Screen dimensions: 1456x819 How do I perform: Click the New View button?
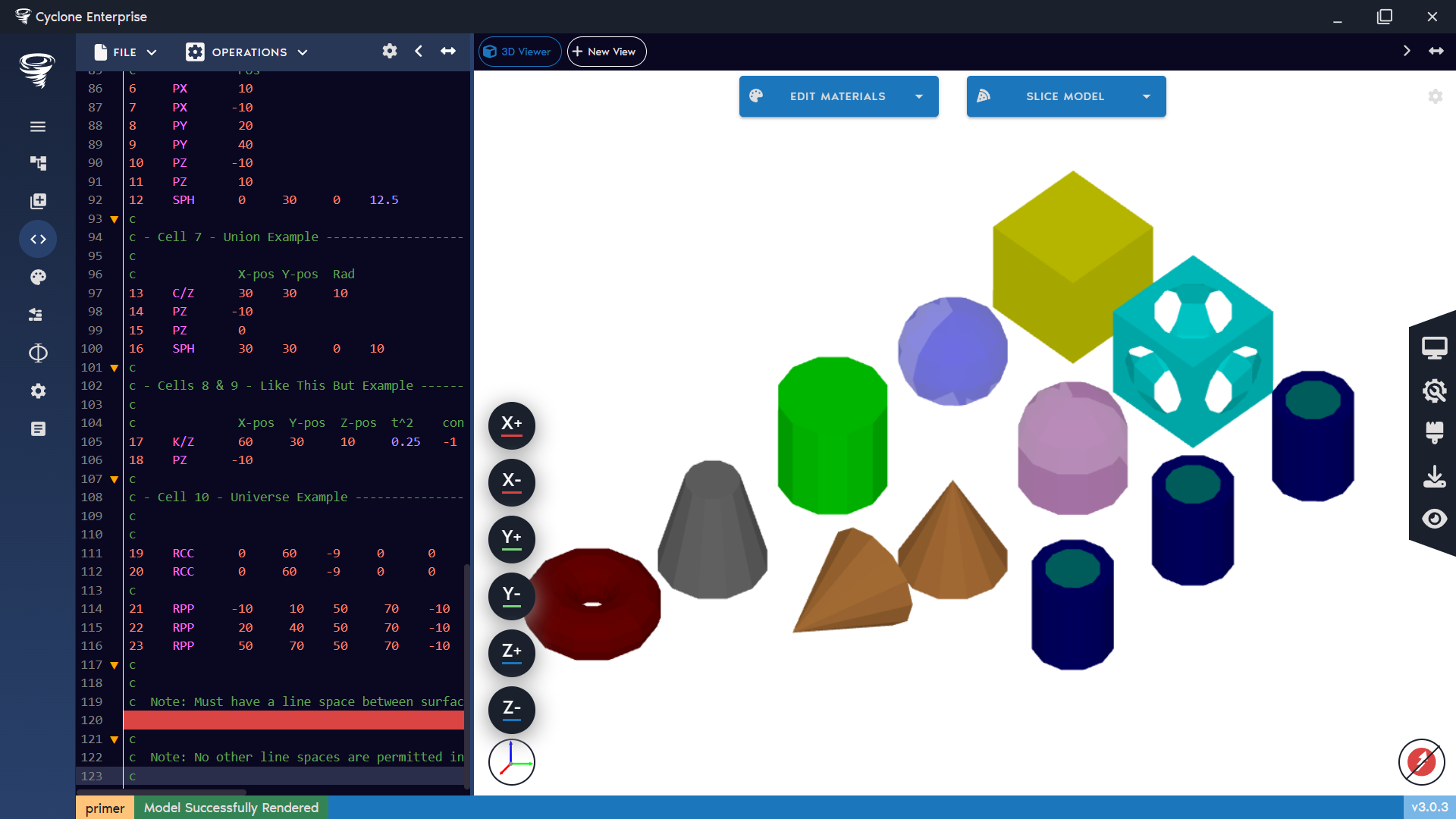coord(606,51)
